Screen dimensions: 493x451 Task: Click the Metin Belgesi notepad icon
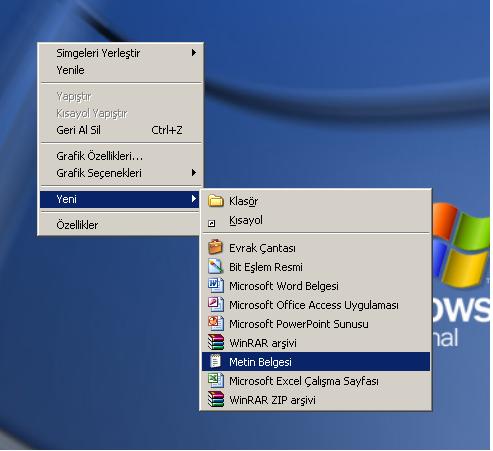(x=215, y=361)
